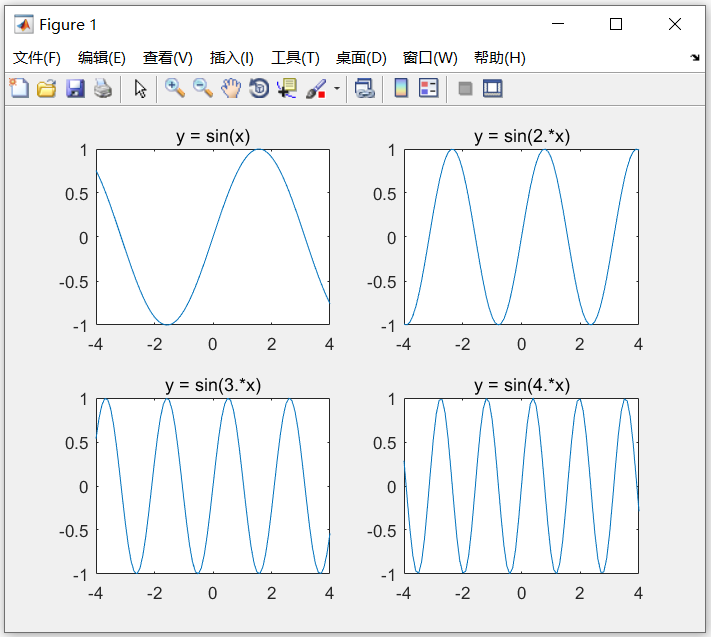The image size is (711, 637).
Task: Open the 文件(F) menu
Action: point(37,58)
